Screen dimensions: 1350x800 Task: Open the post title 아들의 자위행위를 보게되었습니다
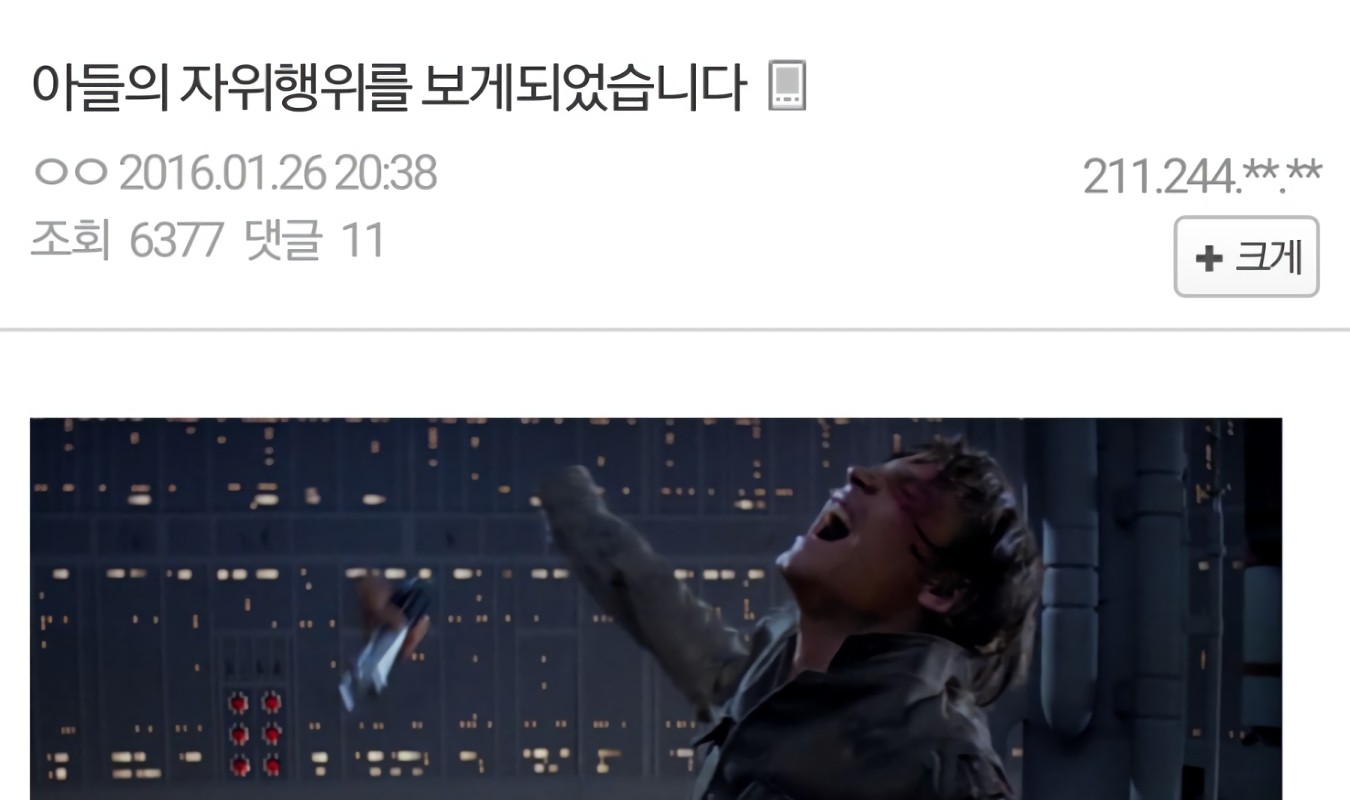(388, 87)
